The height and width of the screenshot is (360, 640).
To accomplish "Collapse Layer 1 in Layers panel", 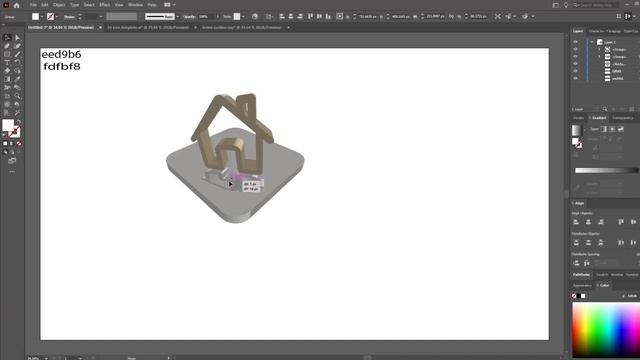I will click(x=592, y=42).
